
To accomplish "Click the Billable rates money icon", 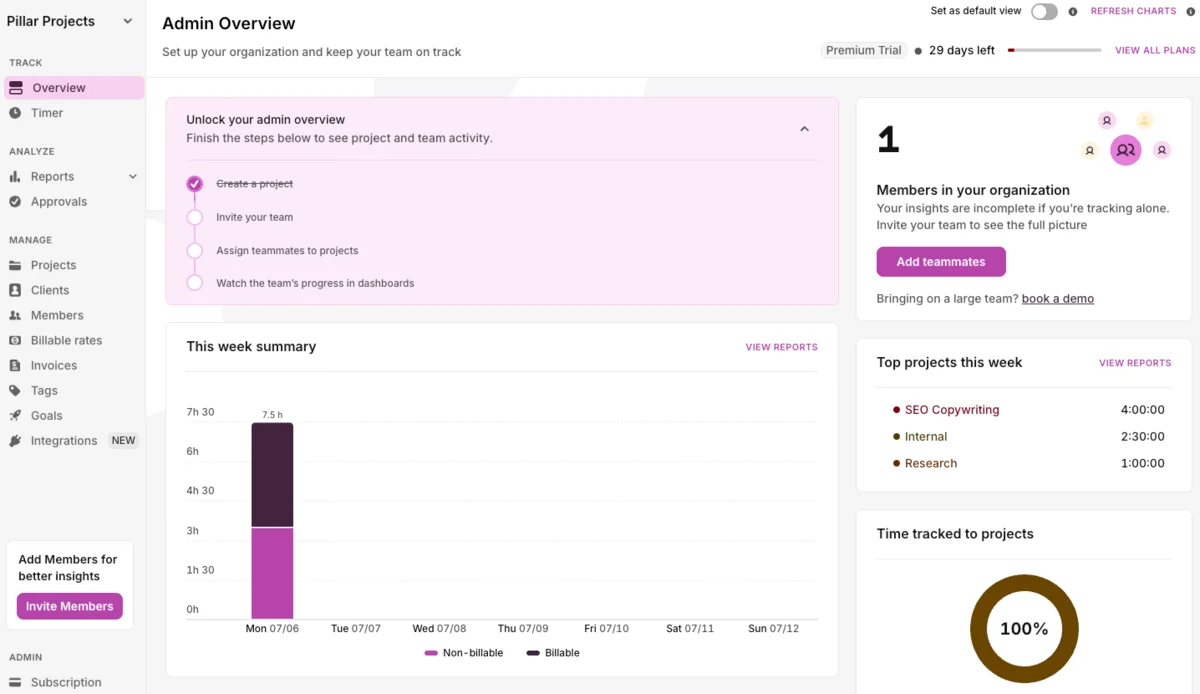I will click(x=15, y=341).
